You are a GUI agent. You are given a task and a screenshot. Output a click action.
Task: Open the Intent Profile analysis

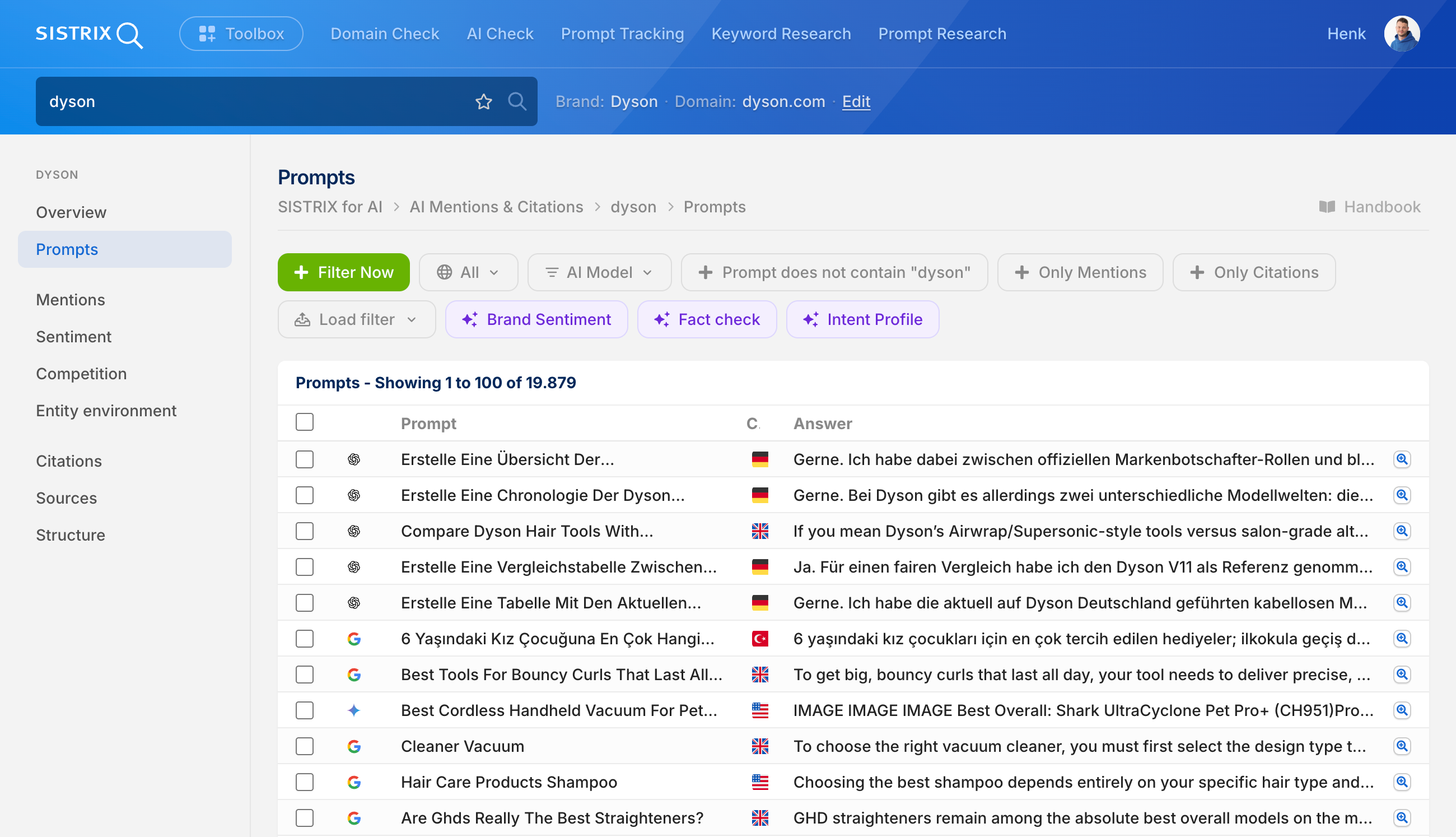click(862, 320)
